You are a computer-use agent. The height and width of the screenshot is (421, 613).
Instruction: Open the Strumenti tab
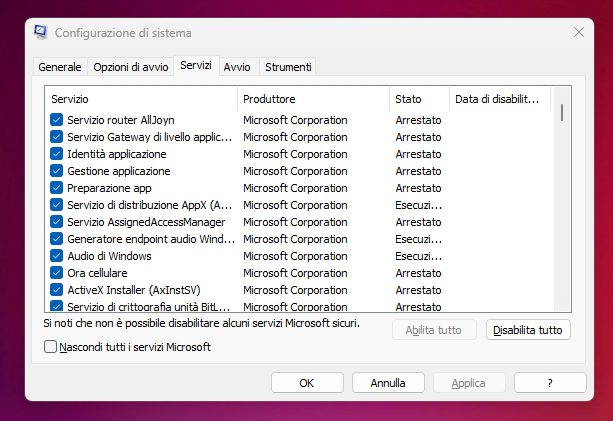(288, 67)
